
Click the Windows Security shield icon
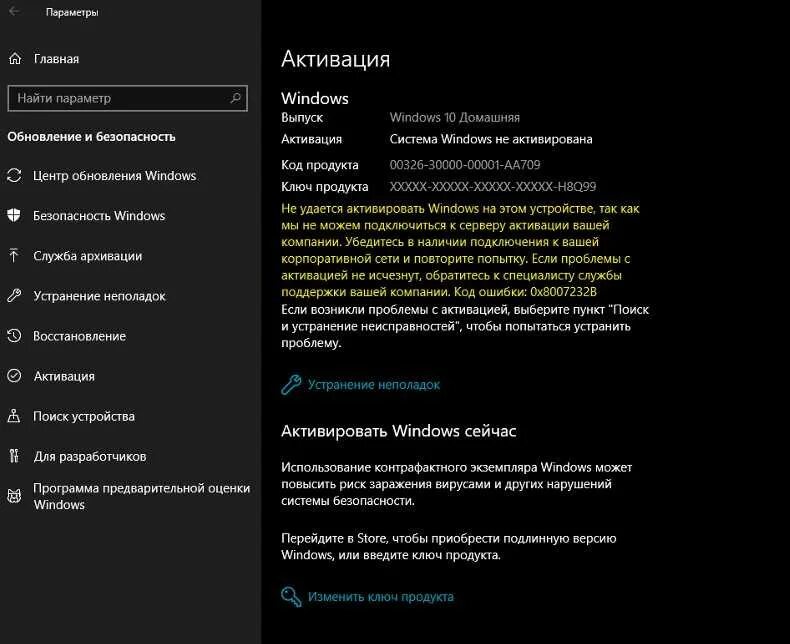14,216
